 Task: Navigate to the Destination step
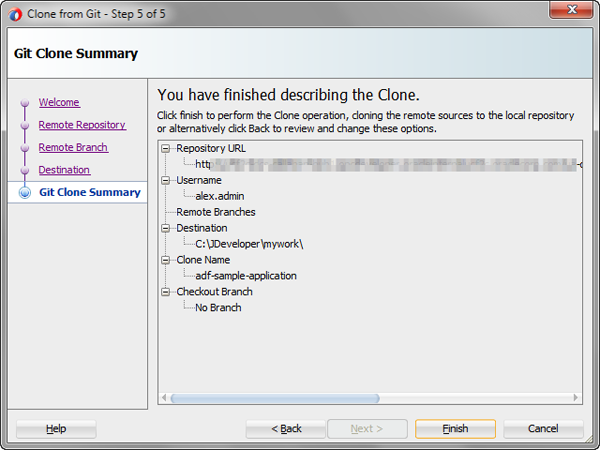64,170
